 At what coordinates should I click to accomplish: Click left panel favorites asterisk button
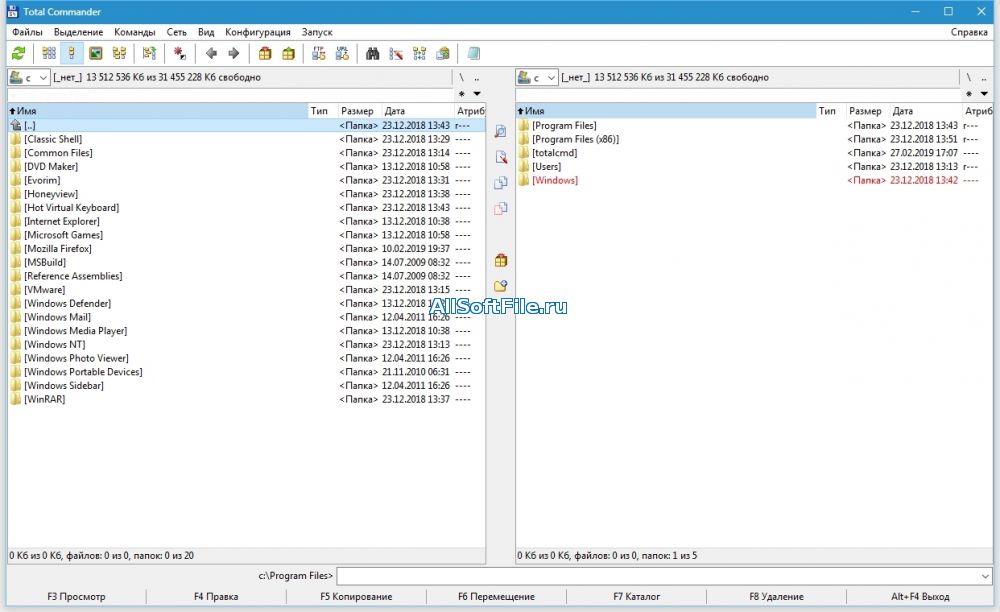click(462, 94)
